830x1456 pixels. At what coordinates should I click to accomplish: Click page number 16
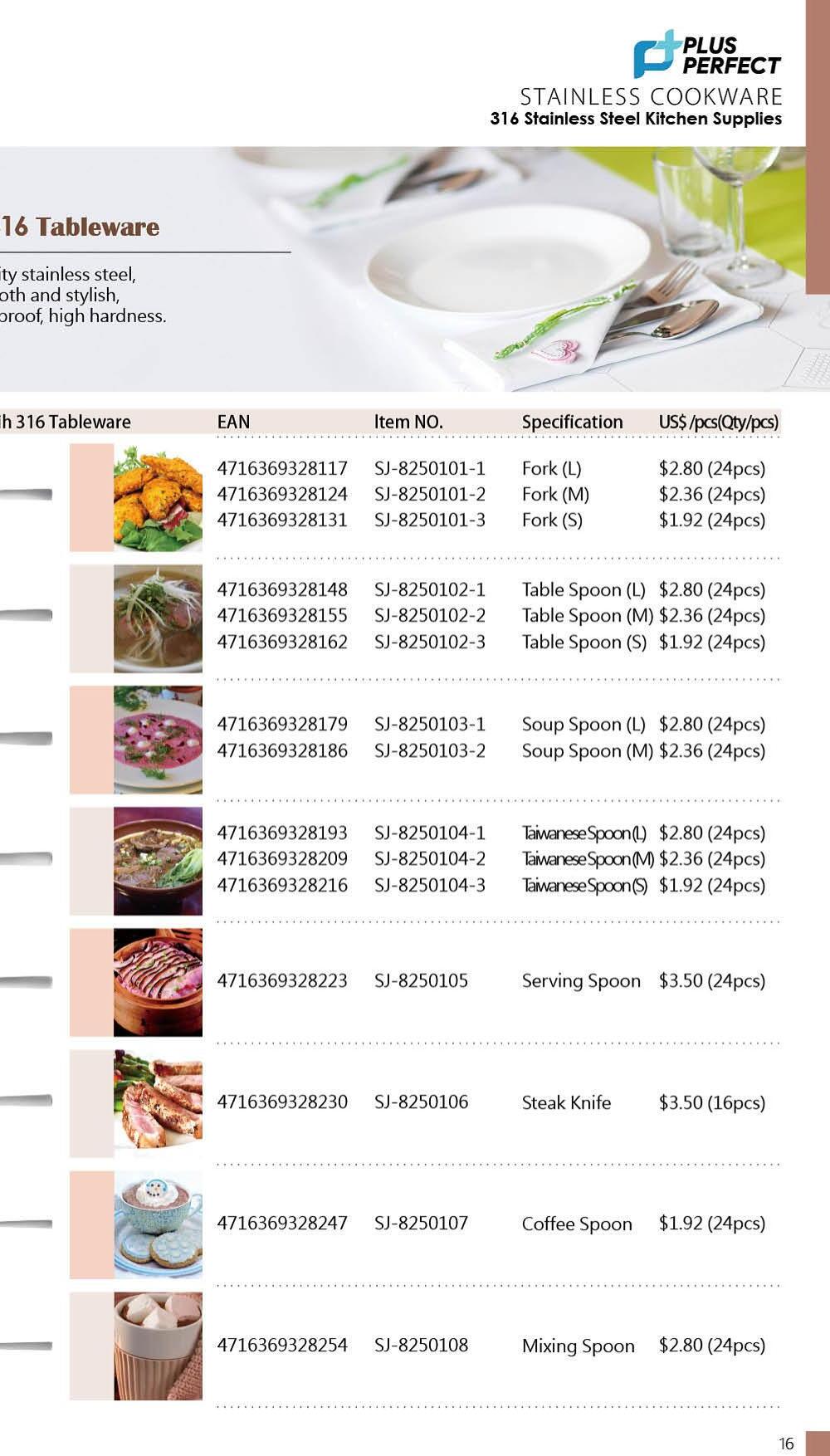786,1444
